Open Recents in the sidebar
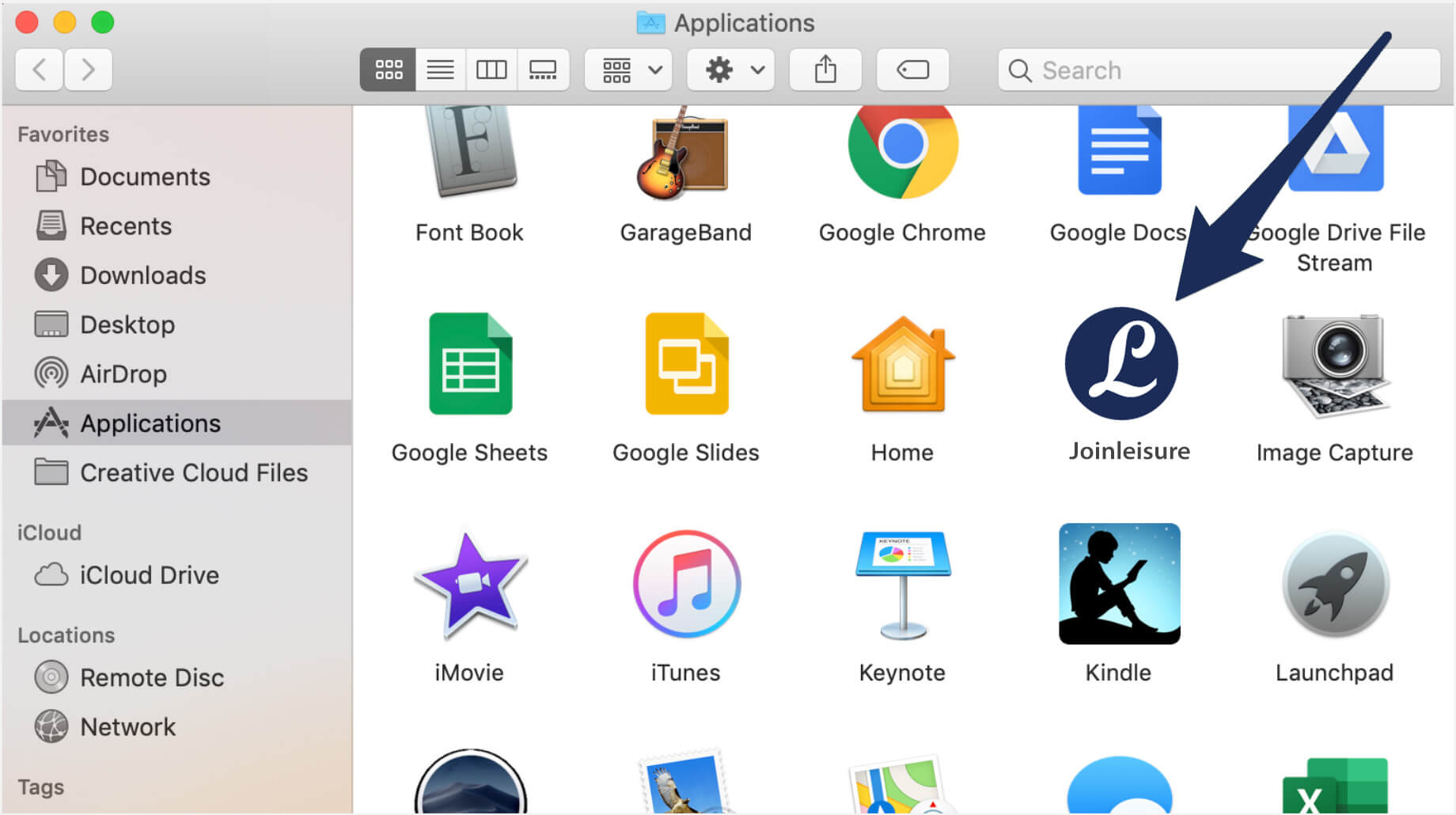1456x815 pixels. tap(177, 226)
